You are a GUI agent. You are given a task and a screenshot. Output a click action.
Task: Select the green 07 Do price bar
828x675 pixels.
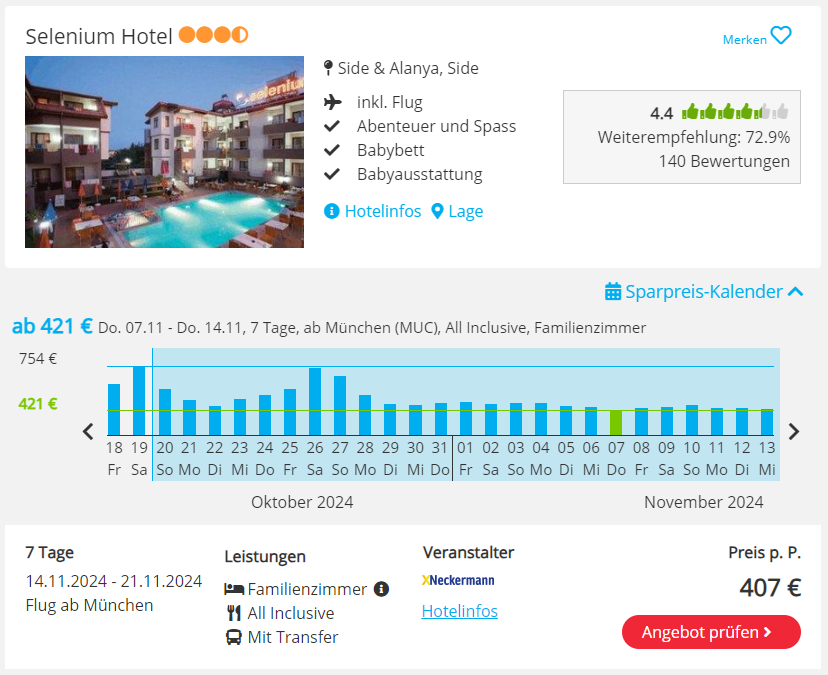pos(616,423)
